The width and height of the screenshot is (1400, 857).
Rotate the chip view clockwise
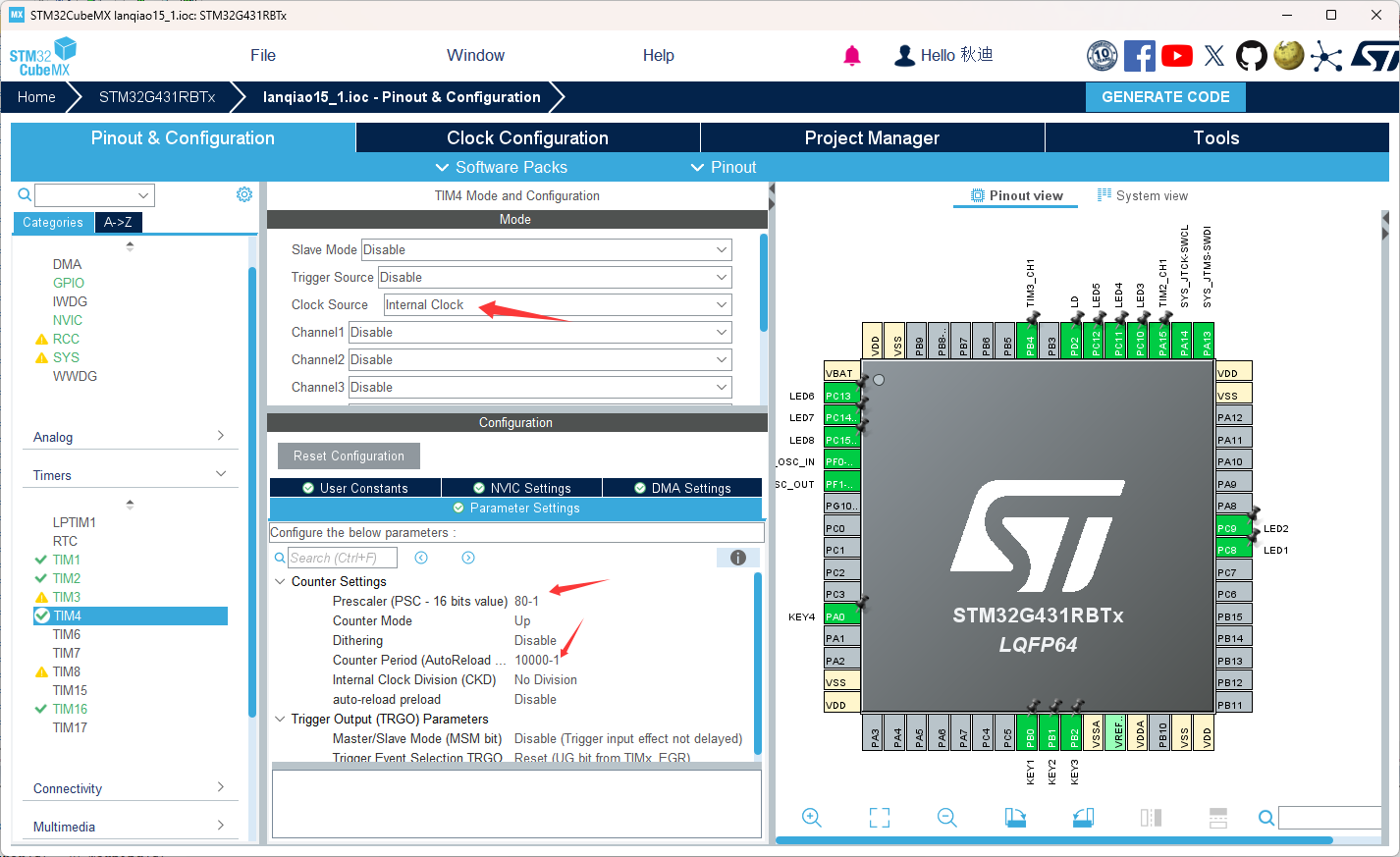[x=1015, y=818]
